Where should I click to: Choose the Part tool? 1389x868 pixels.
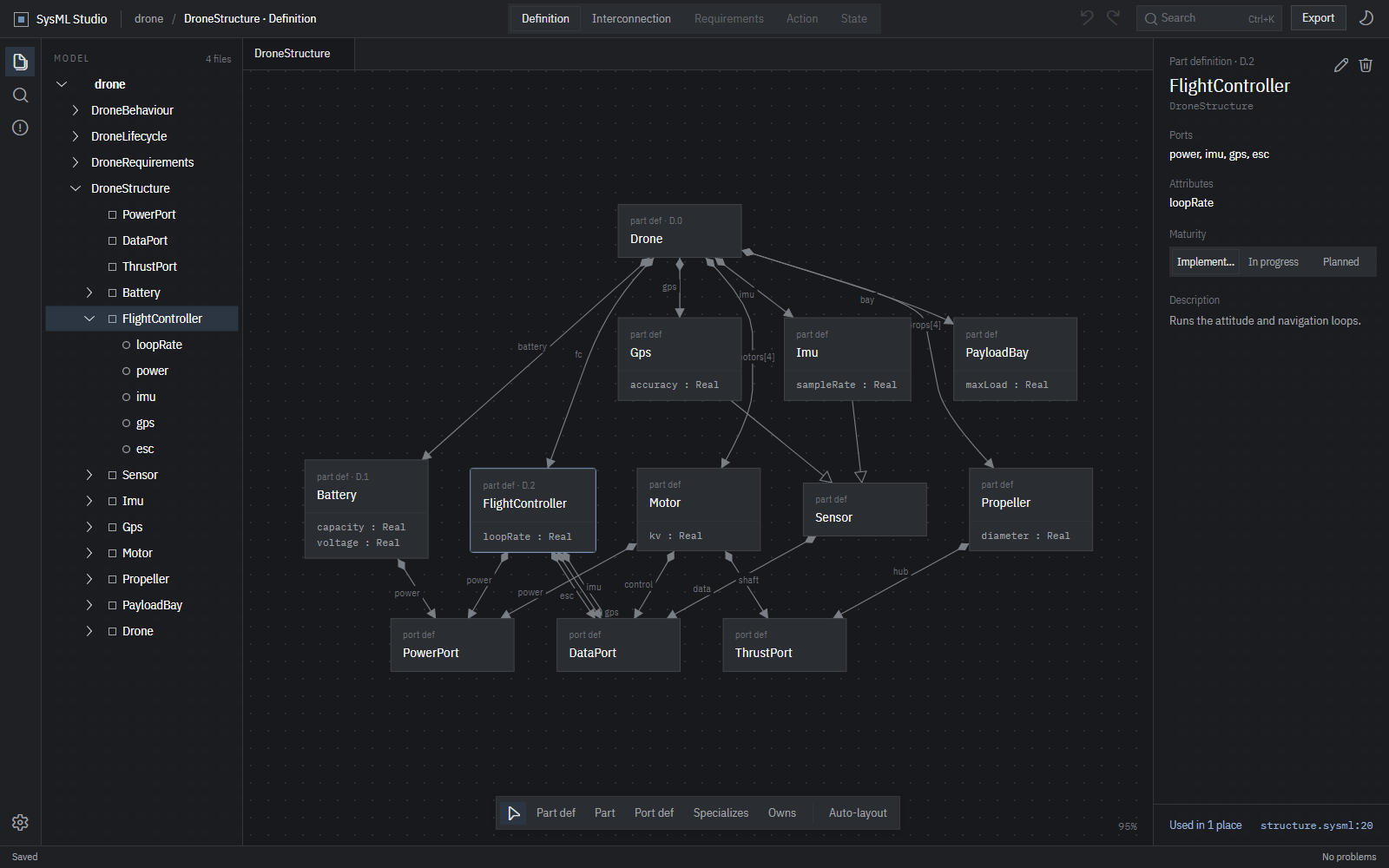(604, 813)
